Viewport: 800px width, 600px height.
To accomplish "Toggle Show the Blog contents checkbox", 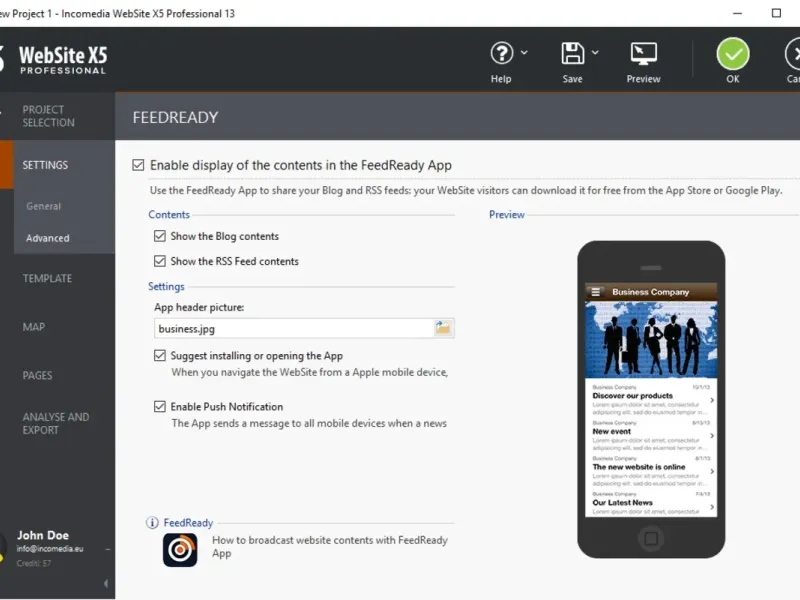I will [160, 236].
